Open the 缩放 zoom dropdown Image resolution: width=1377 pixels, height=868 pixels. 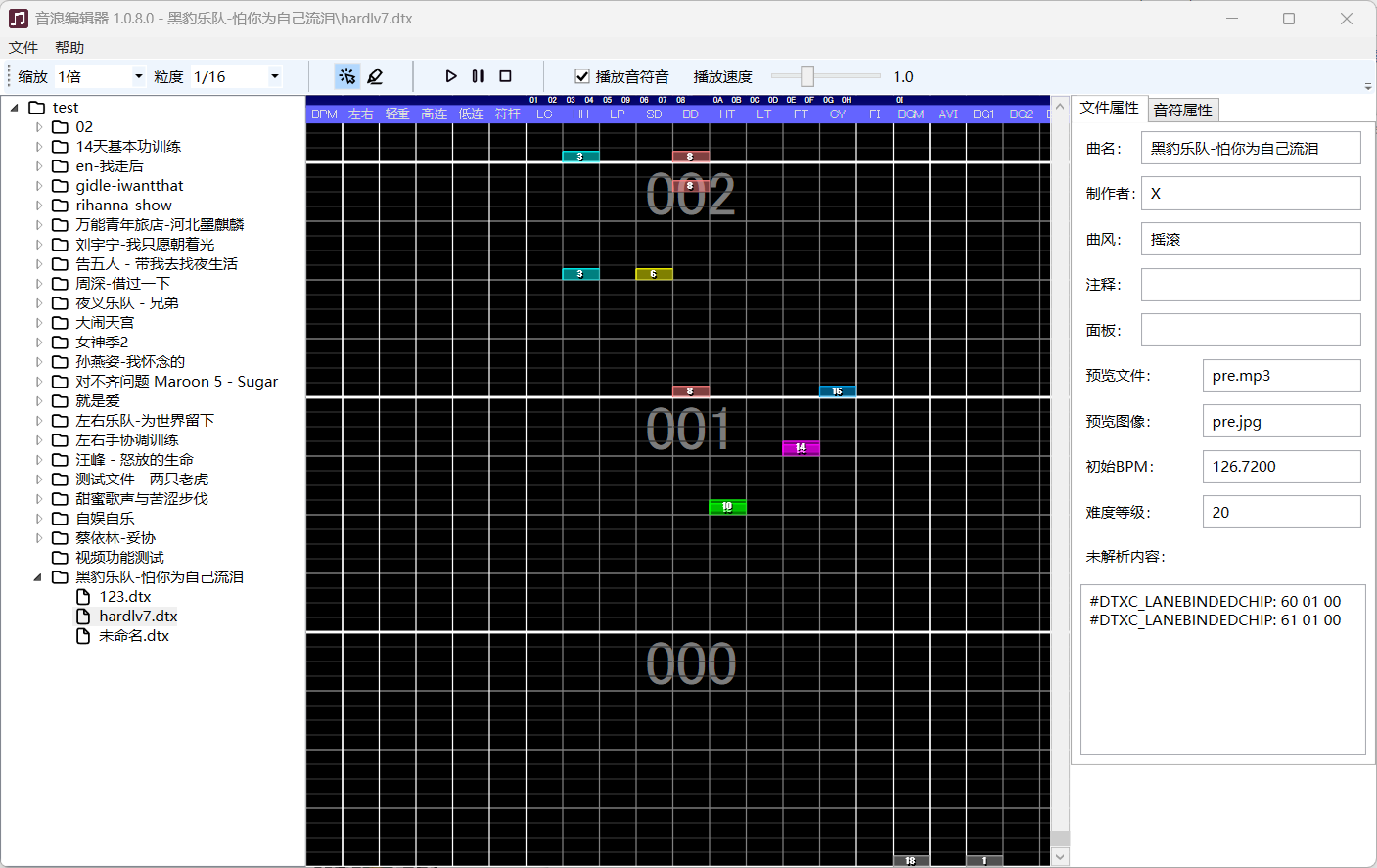tap(138, 76)
